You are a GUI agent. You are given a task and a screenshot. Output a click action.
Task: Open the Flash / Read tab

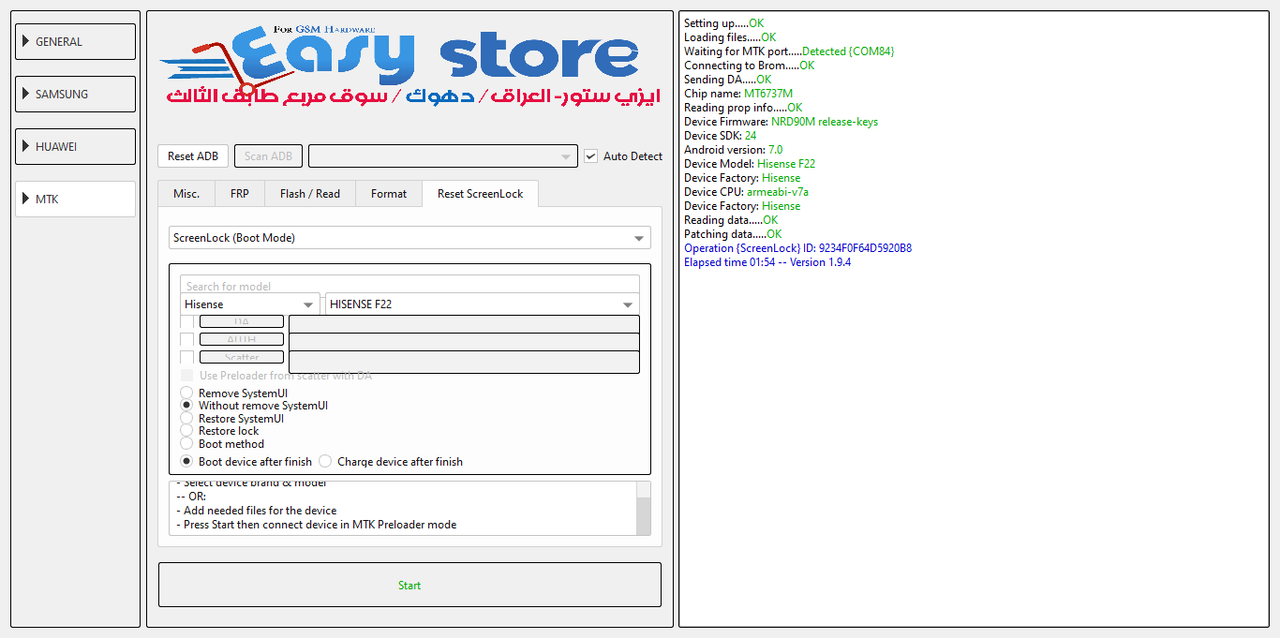coord(310,194)
